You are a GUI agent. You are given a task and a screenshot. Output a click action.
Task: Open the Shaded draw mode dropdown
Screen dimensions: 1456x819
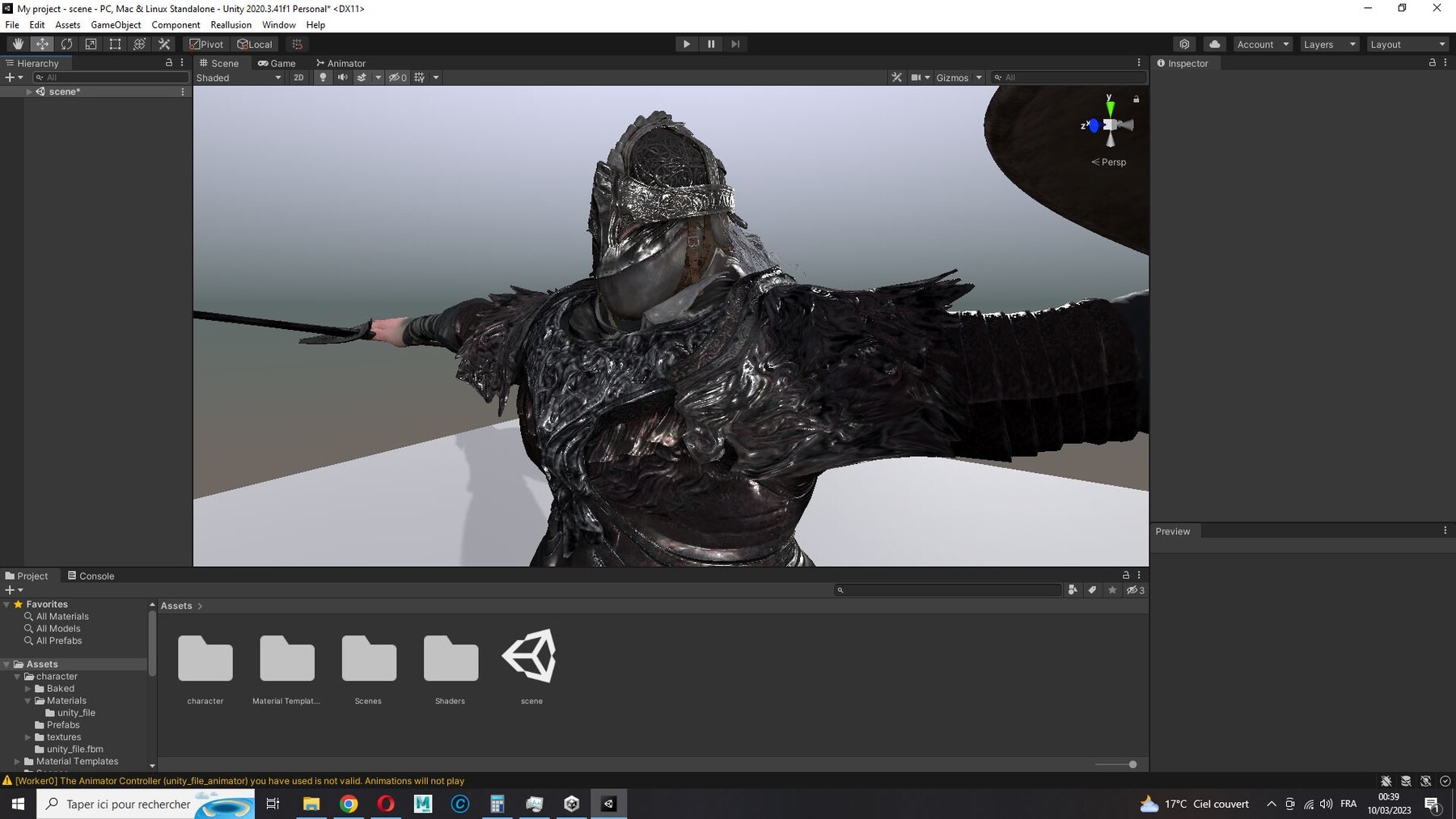click(237, 77)
